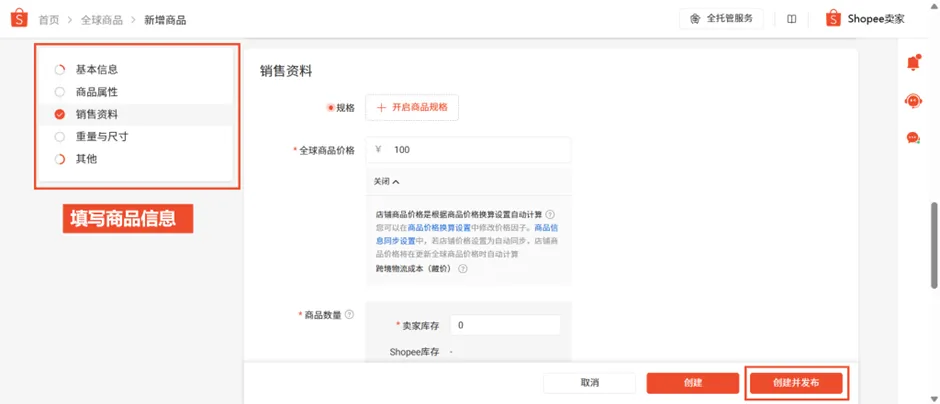Jump to 商品属性 section

(97, 92)
